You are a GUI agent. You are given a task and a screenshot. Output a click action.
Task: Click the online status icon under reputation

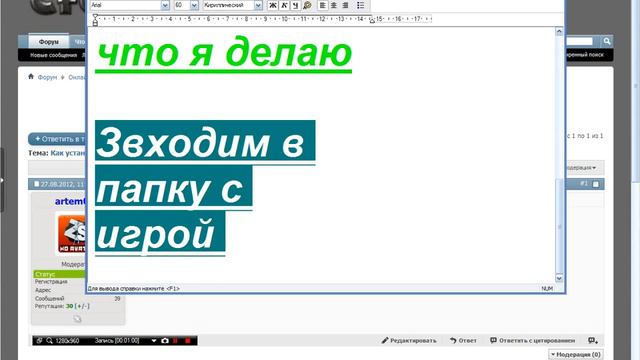pos(78,319)
